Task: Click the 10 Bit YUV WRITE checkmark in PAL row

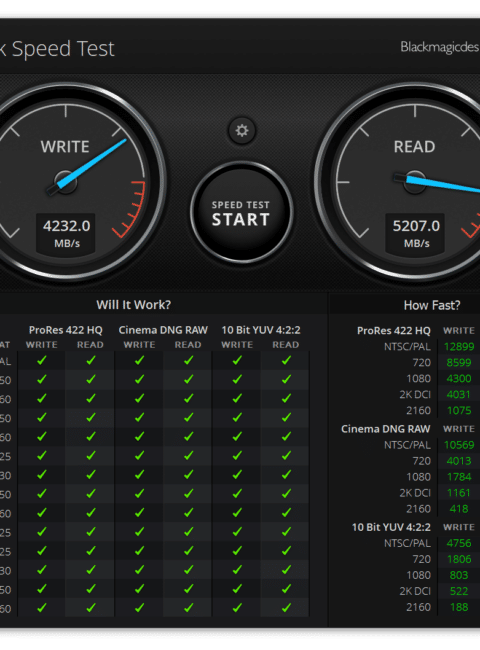Action: pos(237,361)
